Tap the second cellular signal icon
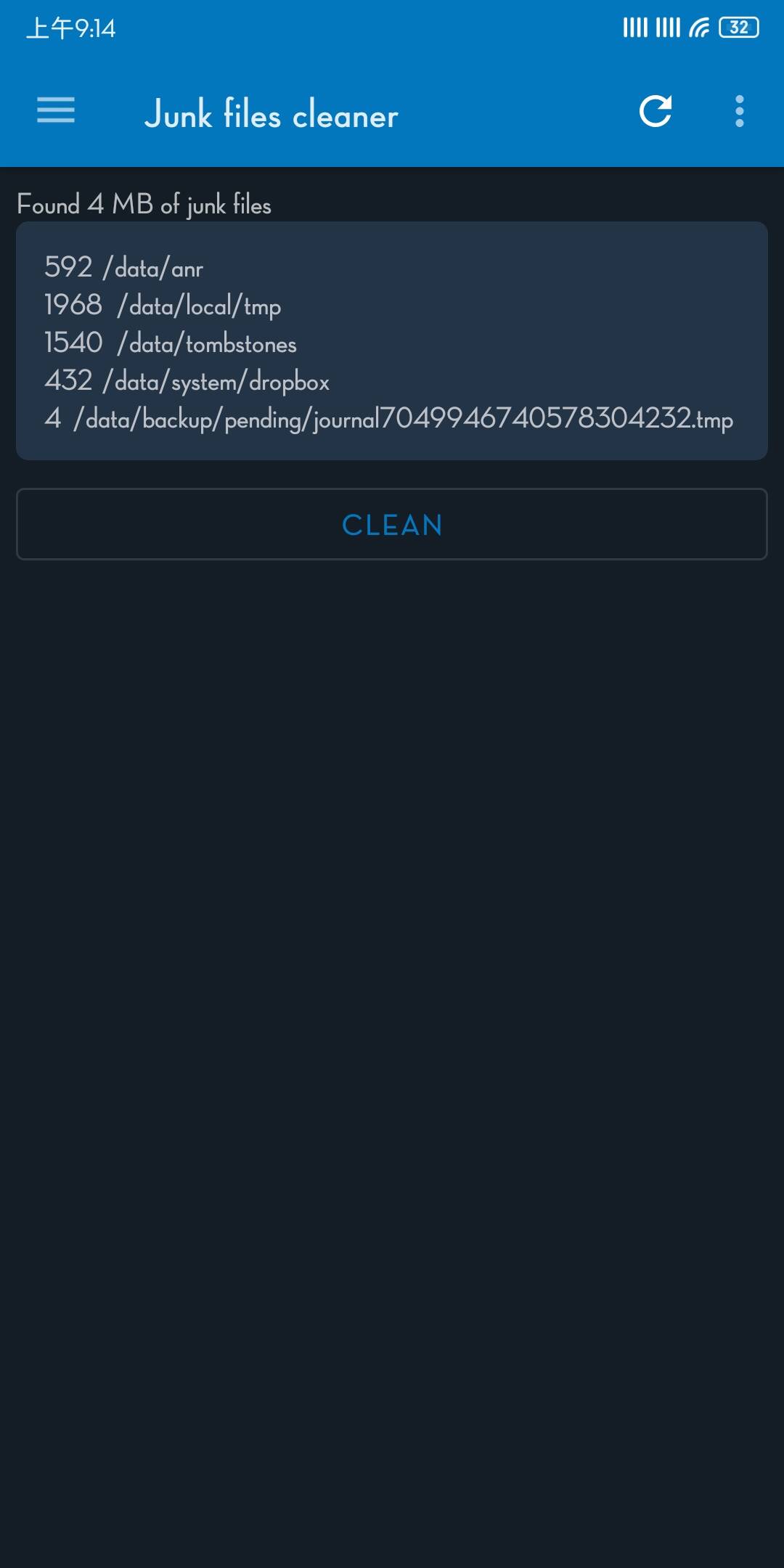The image size is (784, 1568). coord(669,28)
